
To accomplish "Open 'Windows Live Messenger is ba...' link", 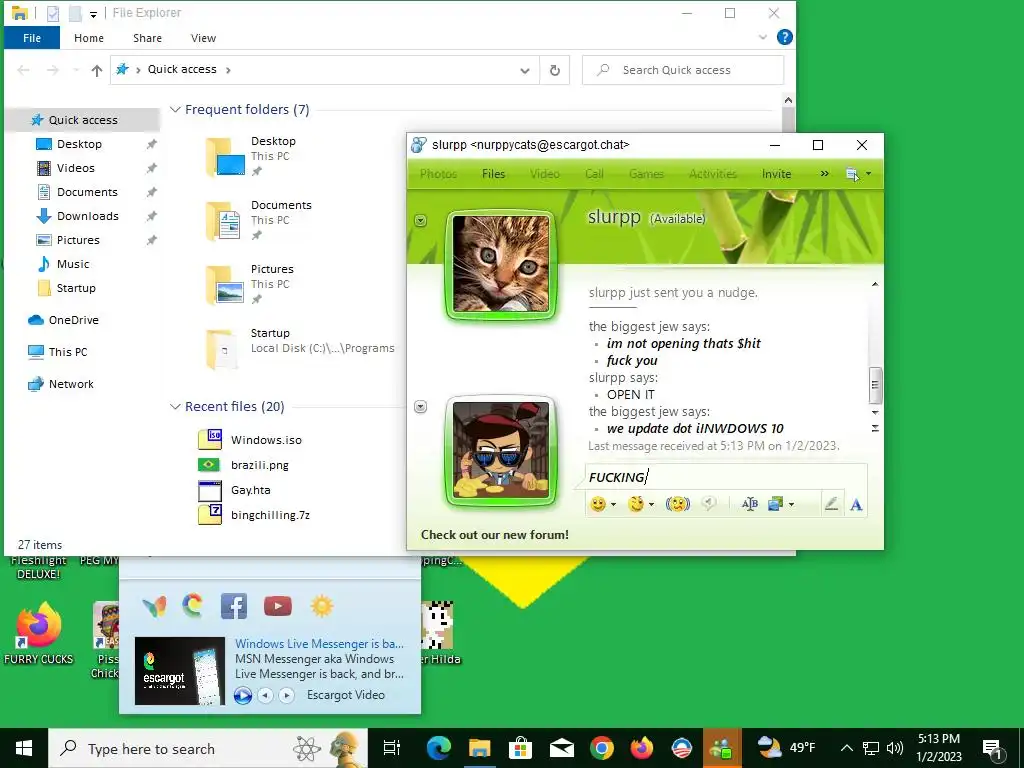I will pyautogui.click(x=319, y=644).
